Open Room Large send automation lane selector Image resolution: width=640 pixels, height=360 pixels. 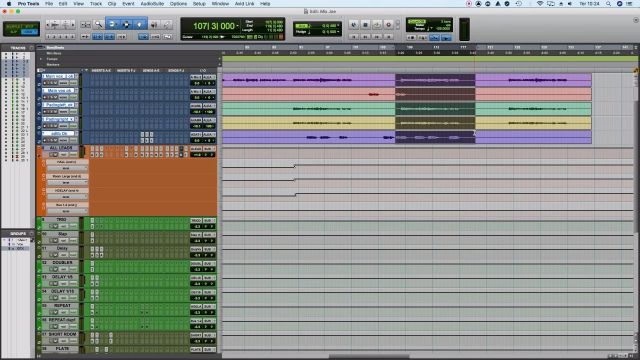point(66,182)
